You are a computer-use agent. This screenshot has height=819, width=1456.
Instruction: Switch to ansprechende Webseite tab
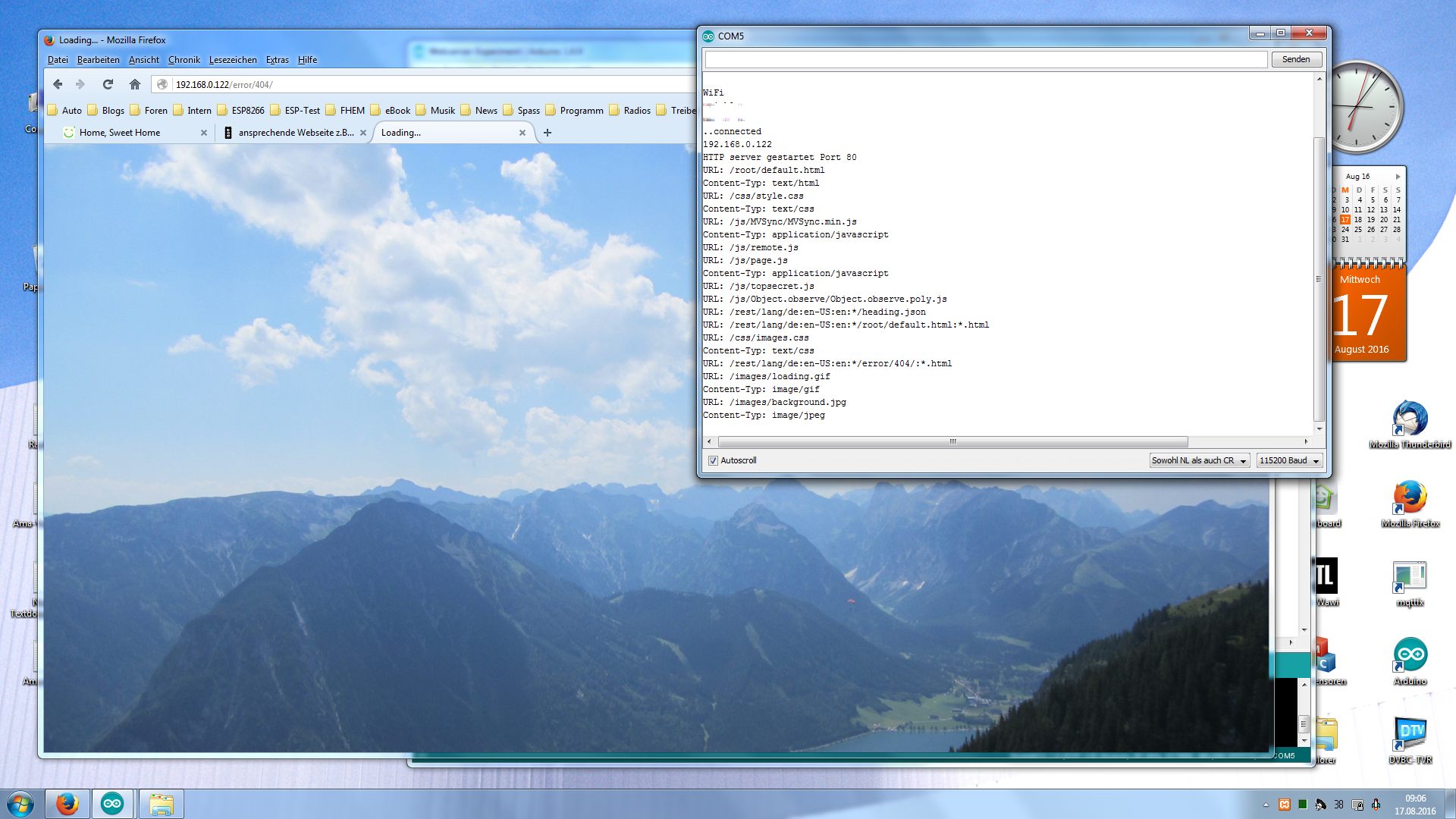296,133
